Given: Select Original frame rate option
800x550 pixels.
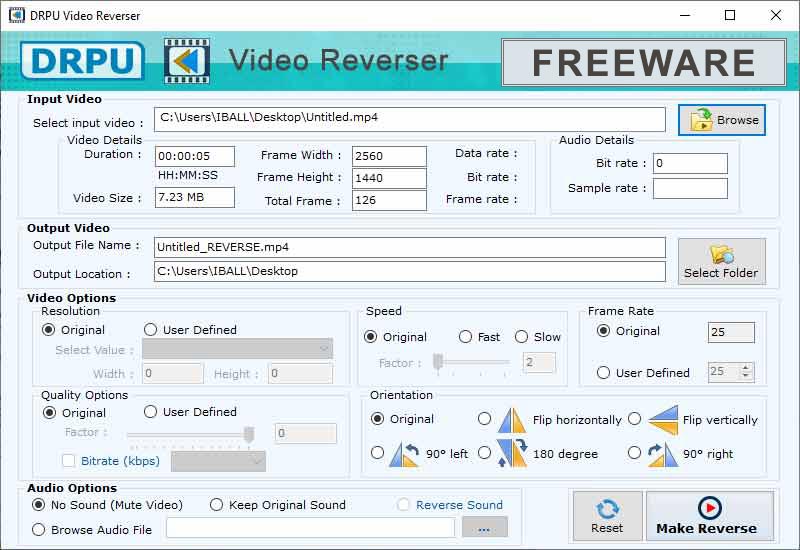Looking at the screenshot, I should tap(603, 331).
